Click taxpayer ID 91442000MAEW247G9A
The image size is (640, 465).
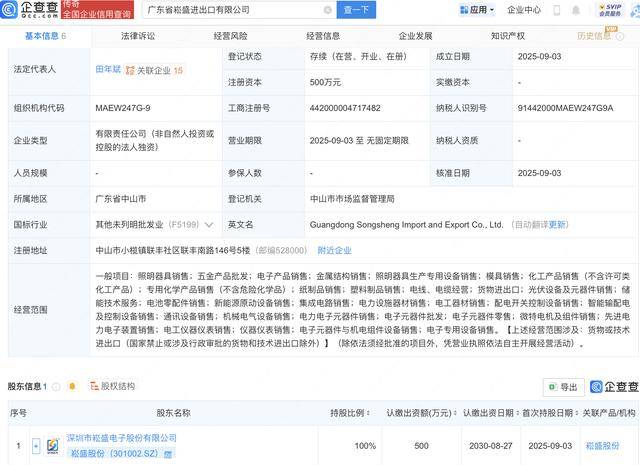[x=565, y=108]
